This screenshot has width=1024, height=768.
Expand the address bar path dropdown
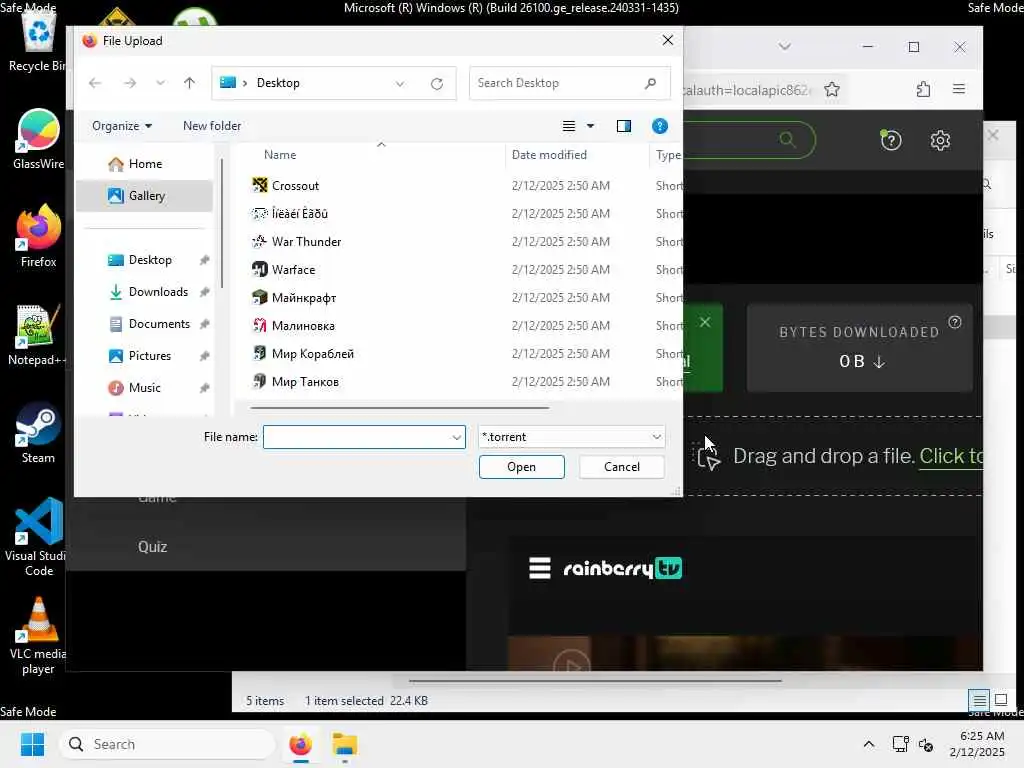click(400, 84)
